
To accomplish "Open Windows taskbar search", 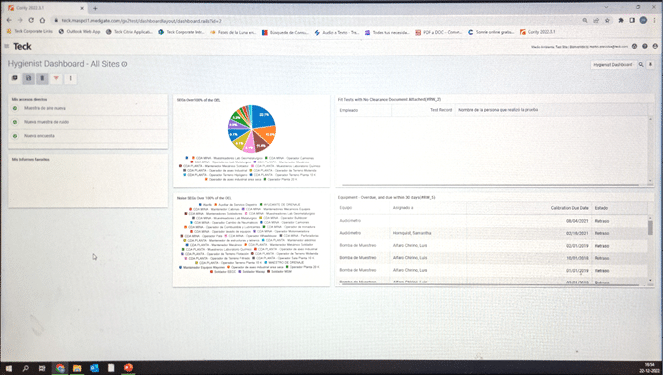I will (x=25, y=368).
